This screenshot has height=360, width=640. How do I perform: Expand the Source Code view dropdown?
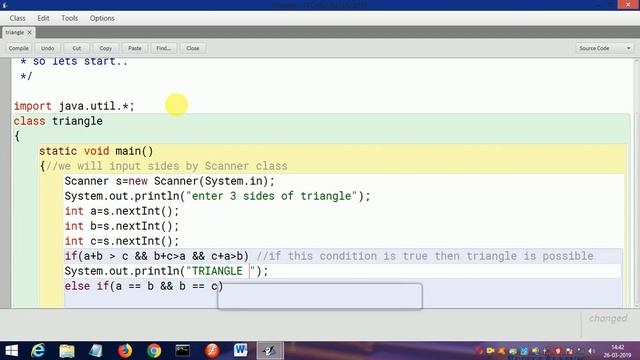[x=605, y=48]
